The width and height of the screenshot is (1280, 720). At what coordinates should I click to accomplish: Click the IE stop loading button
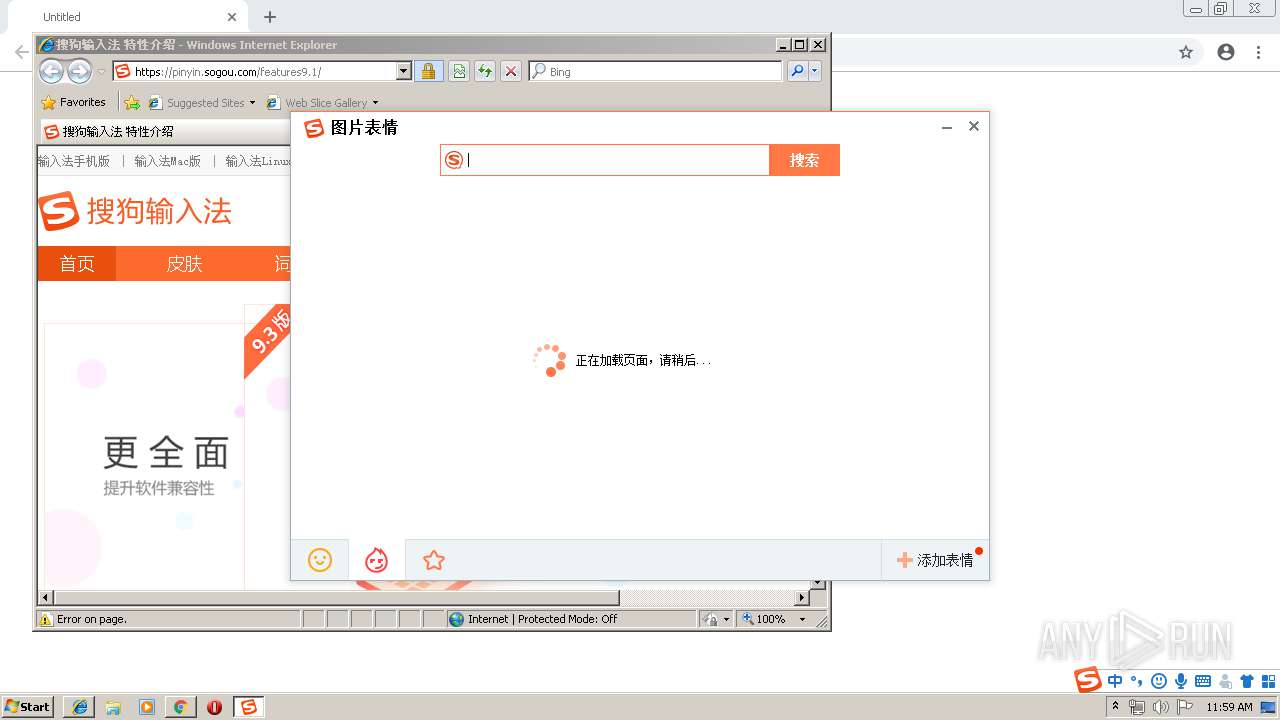tap(511, 71)
